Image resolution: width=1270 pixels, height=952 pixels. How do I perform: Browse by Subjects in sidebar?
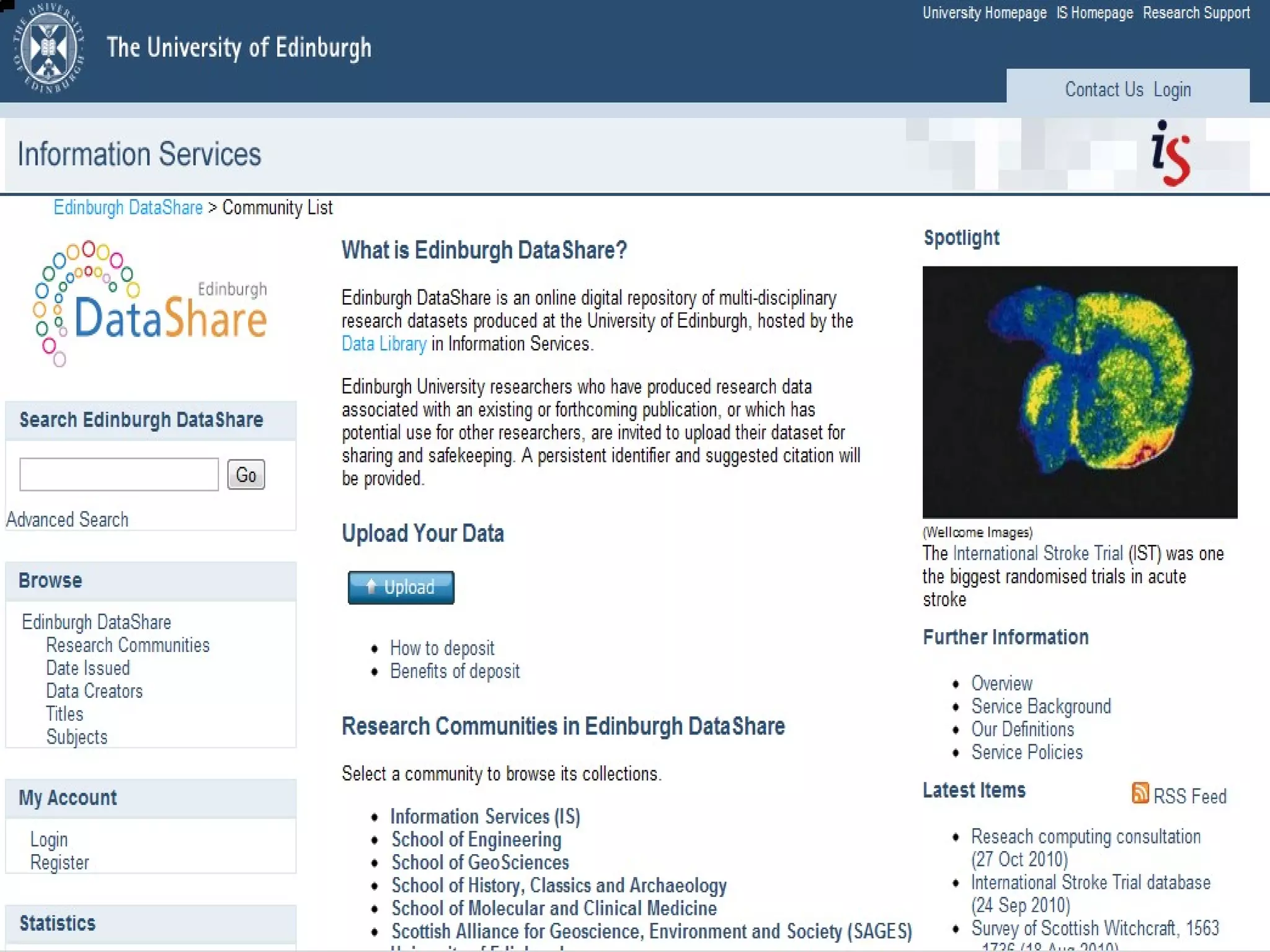pos(77,737)
